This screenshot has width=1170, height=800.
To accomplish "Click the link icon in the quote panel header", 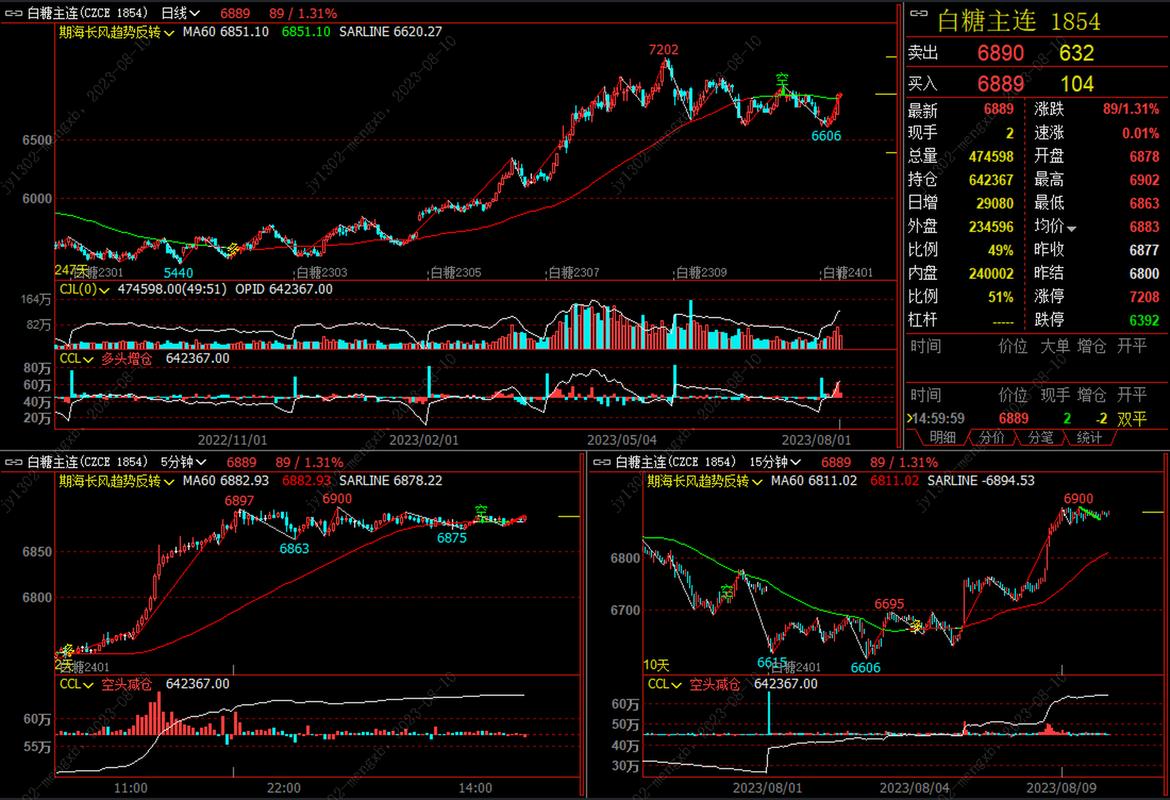I will coord(920,13).
